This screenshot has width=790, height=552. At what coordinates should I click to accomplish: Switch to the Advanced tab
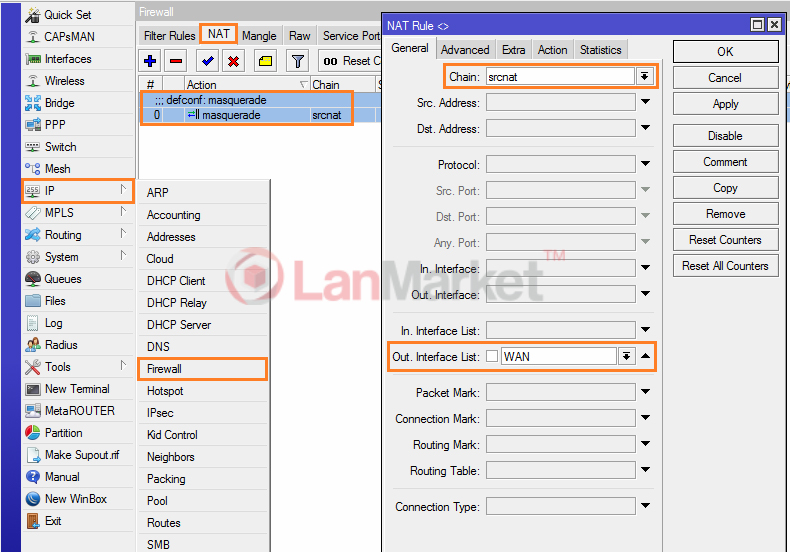(465, 50)
